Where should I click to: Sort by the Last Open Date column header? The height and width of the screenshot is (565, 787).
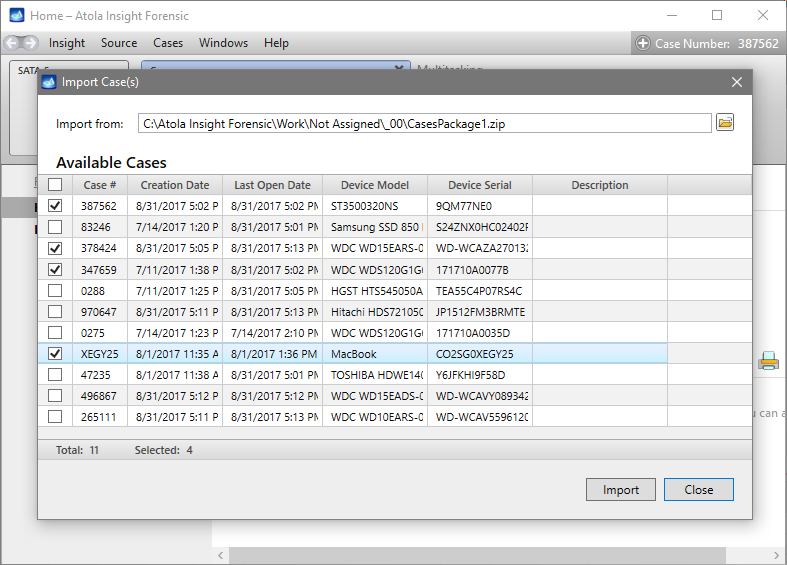pyautogui.click(x=273, y=185)
